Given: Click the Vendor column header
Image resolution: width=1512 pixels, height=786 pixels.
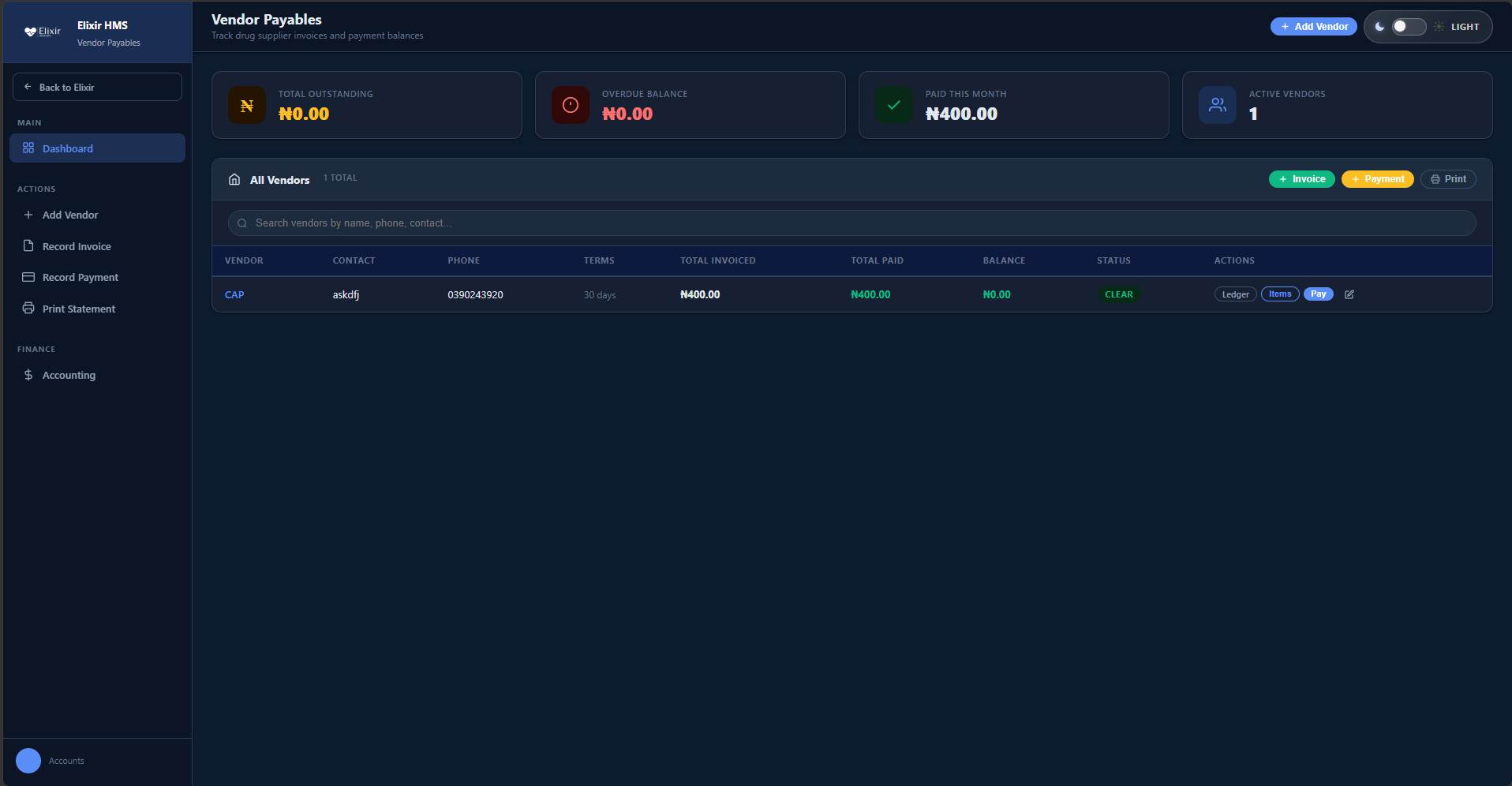Looking at the screenshot, I should pos(244,260).
